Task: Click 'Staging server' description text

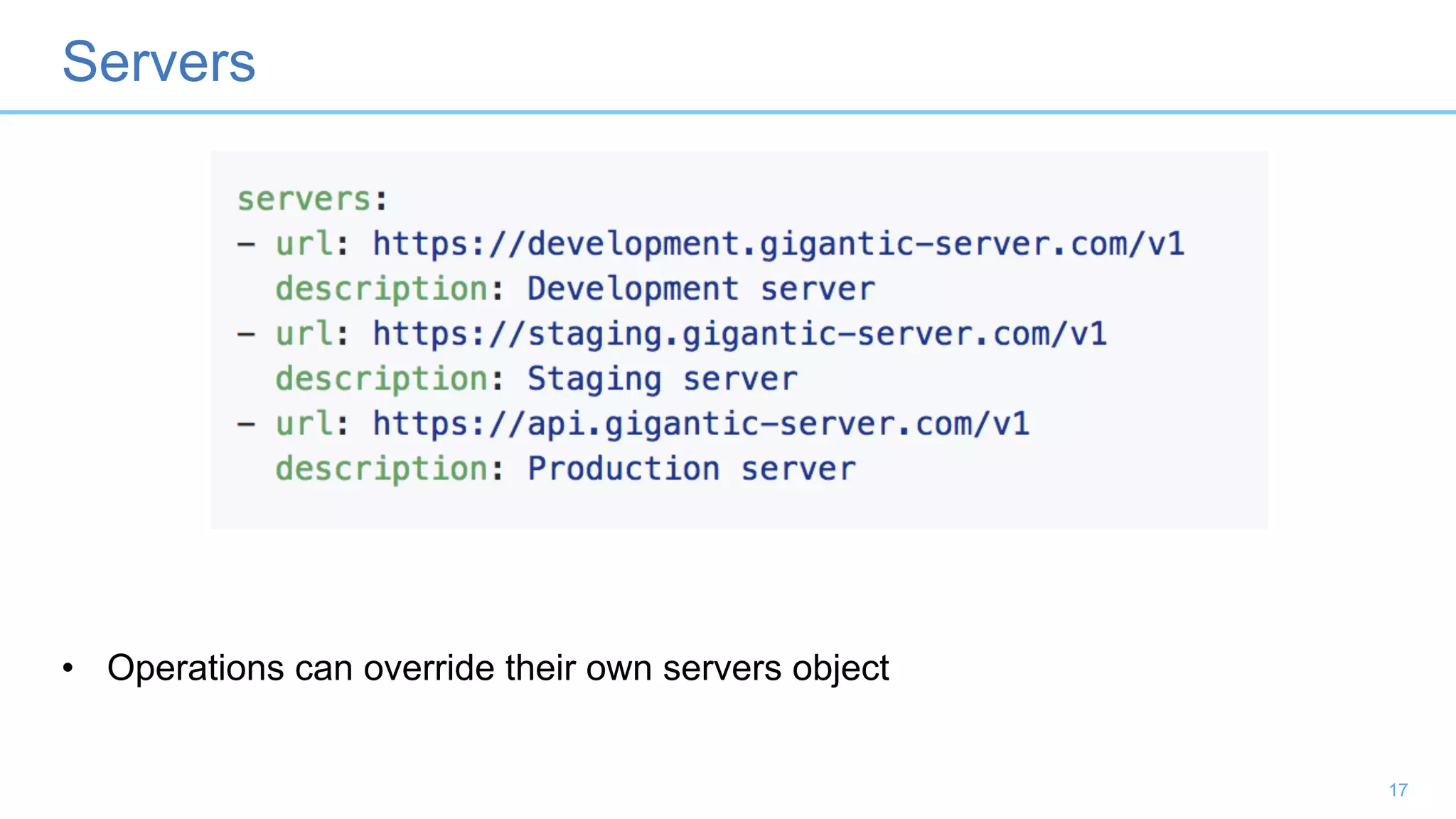Action: coord(663,380)
